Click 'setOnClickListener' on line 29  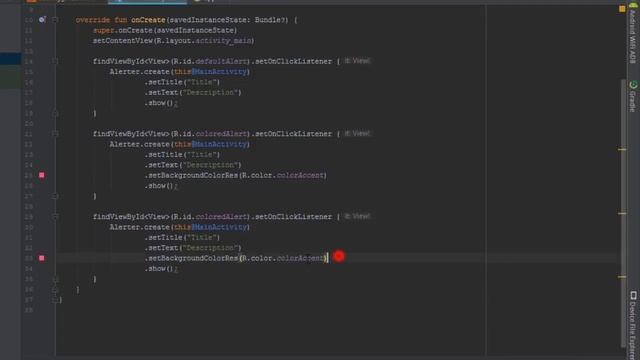click(293, 217)
